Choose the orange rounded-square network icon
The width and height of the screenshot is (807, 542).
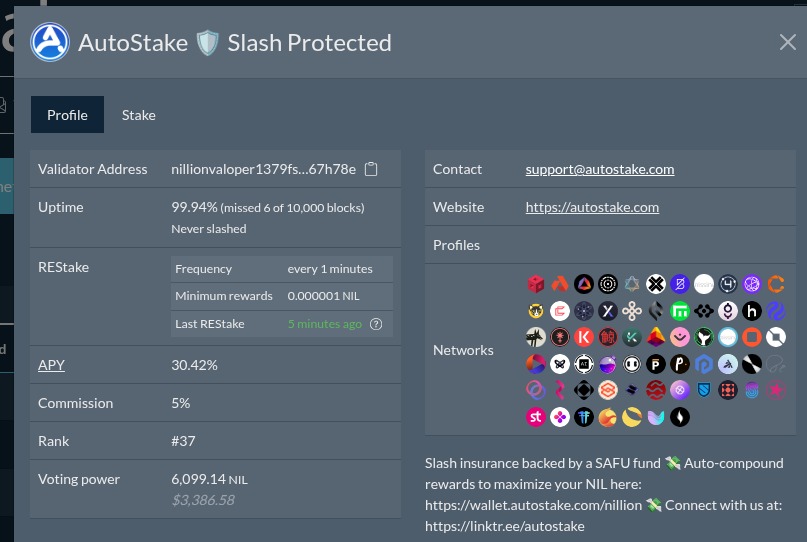point(752,337)
